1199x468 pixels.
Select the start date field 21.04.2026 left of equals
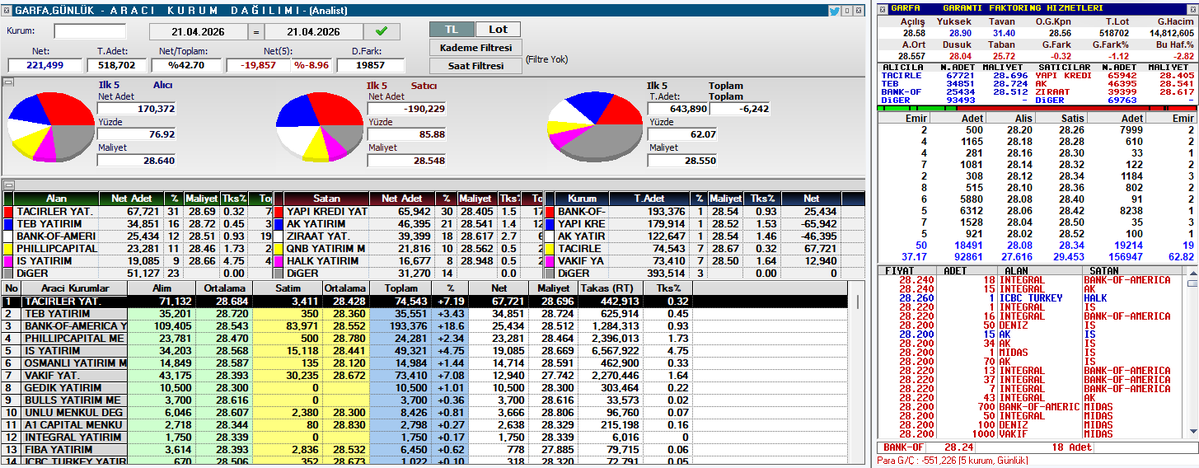pyautogui.click(x=199, y=32)
